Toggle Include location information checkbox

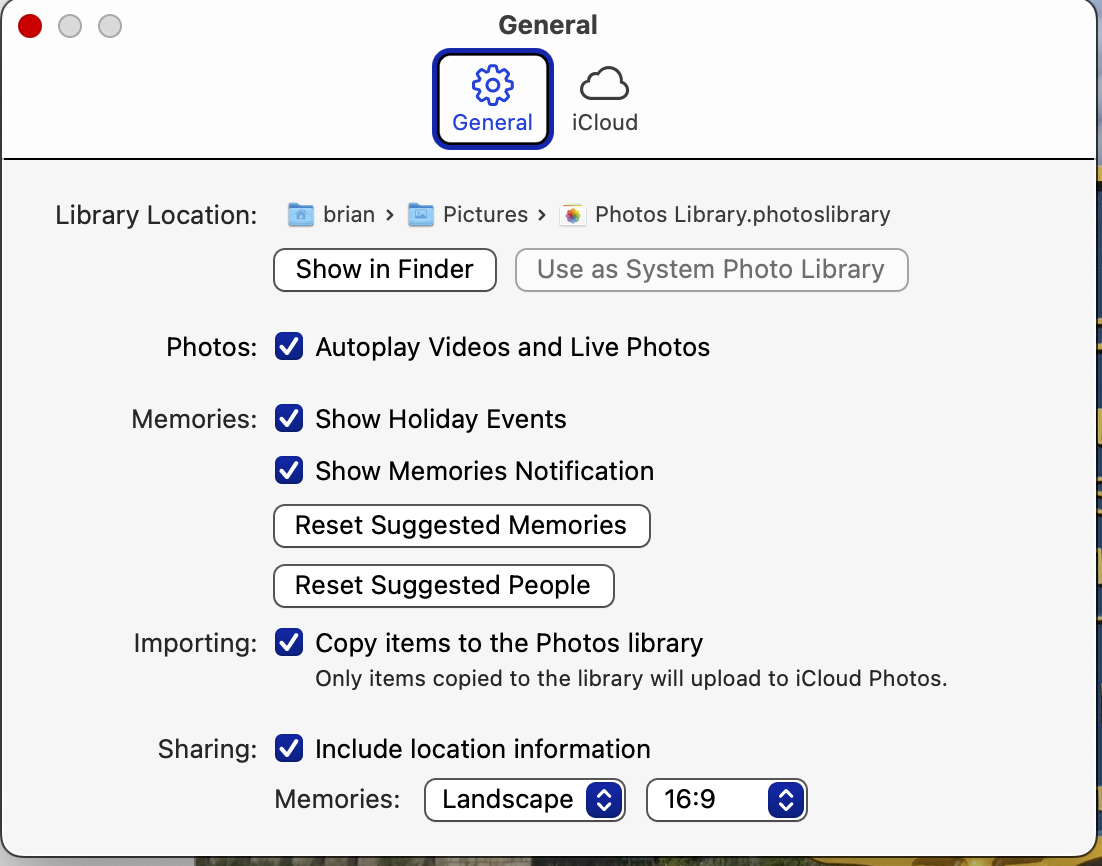click(x=289, y=749)
